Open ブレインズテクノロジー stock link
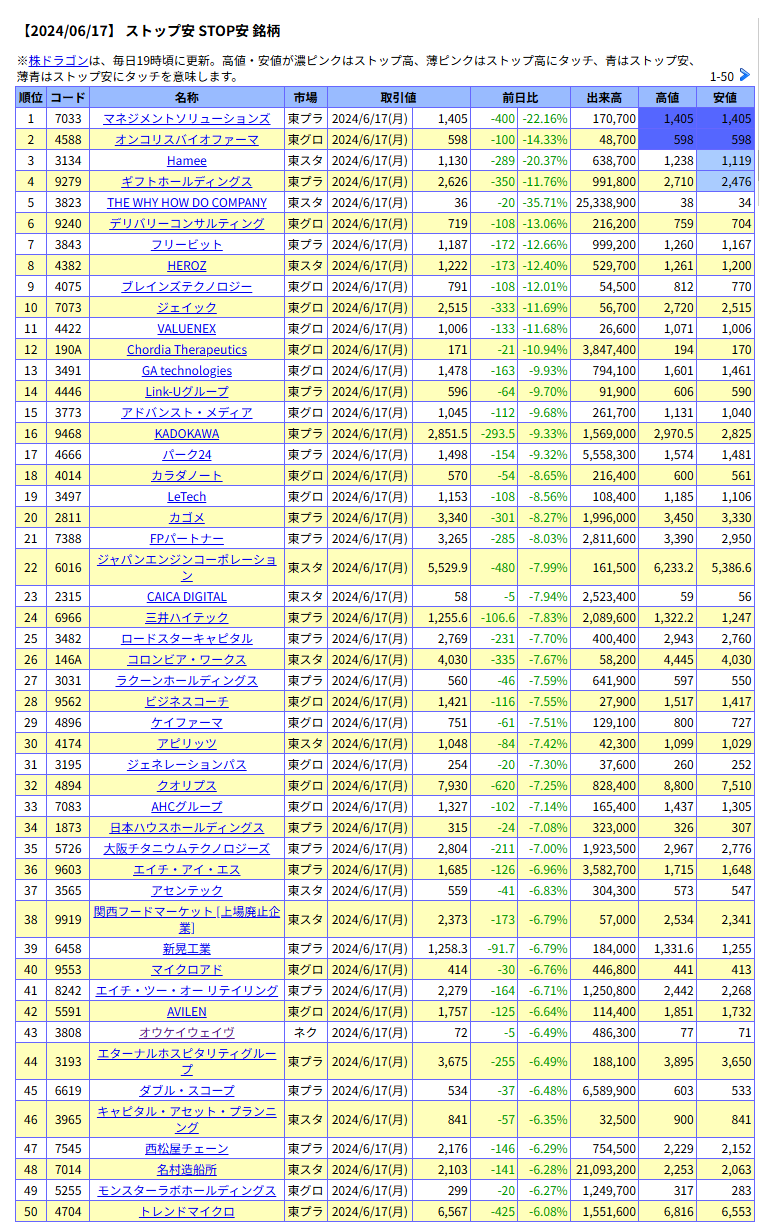 [x=187, y=286]
